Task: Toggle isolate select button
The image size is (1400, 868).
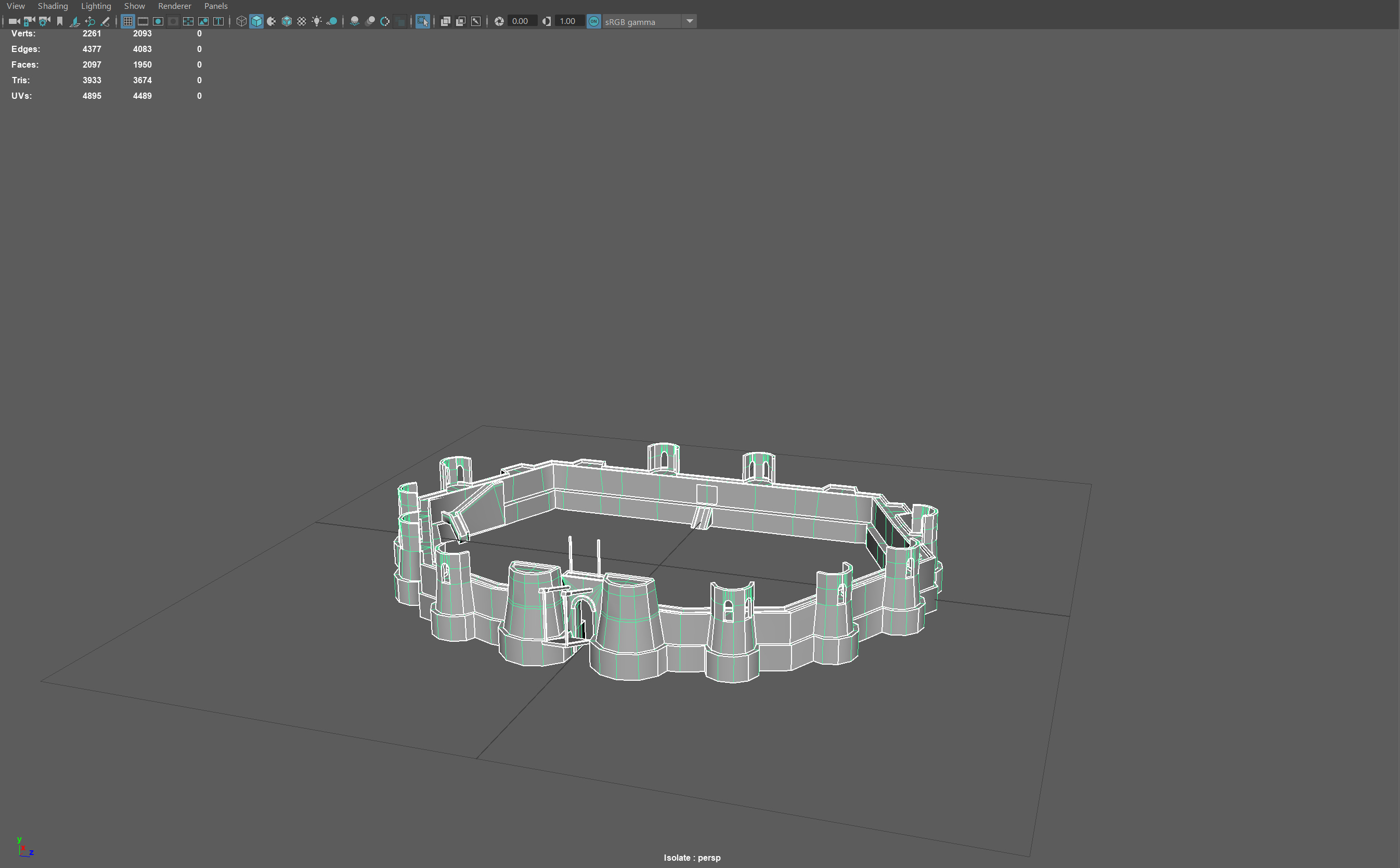Action: click(423, 21)
